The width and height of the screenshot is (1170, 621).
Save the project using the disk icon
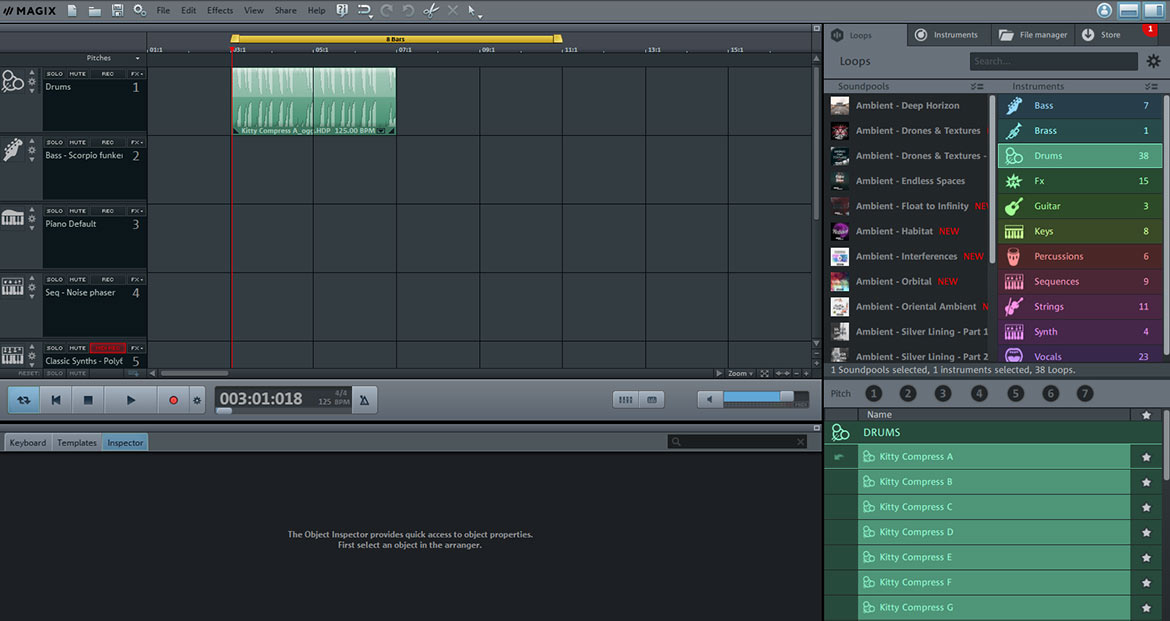(x=118, y=10)
